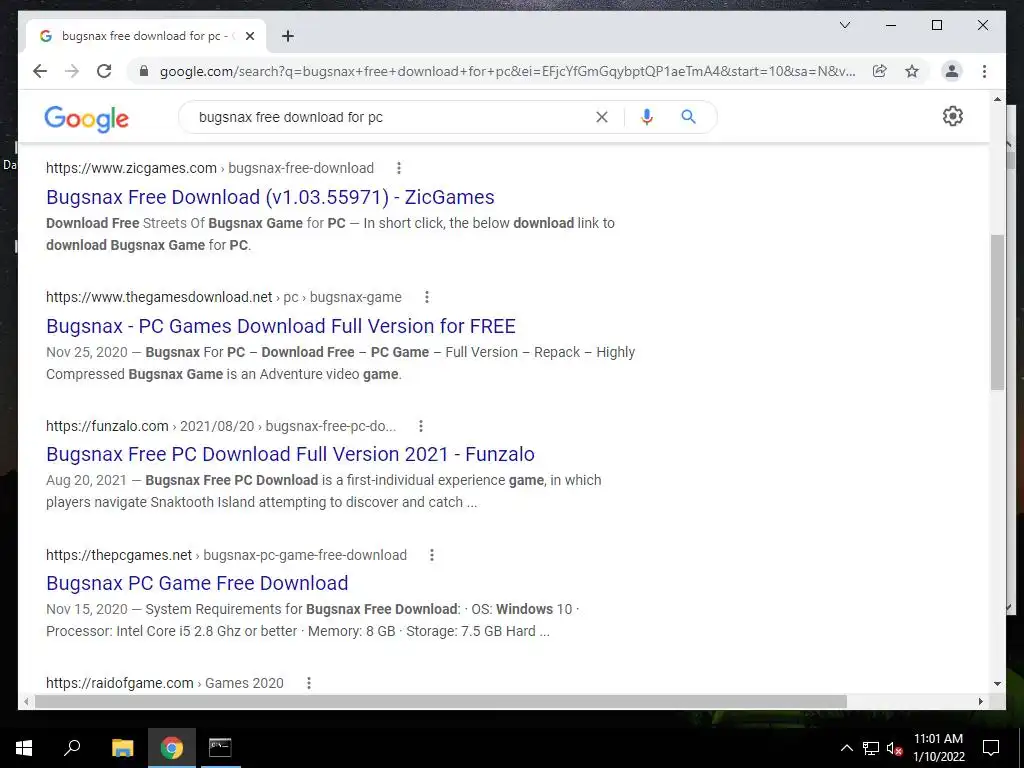Click the forward navigation arrow
Image resolution: width=1024 pixels, height=768 pixels.
click(72, 71)
